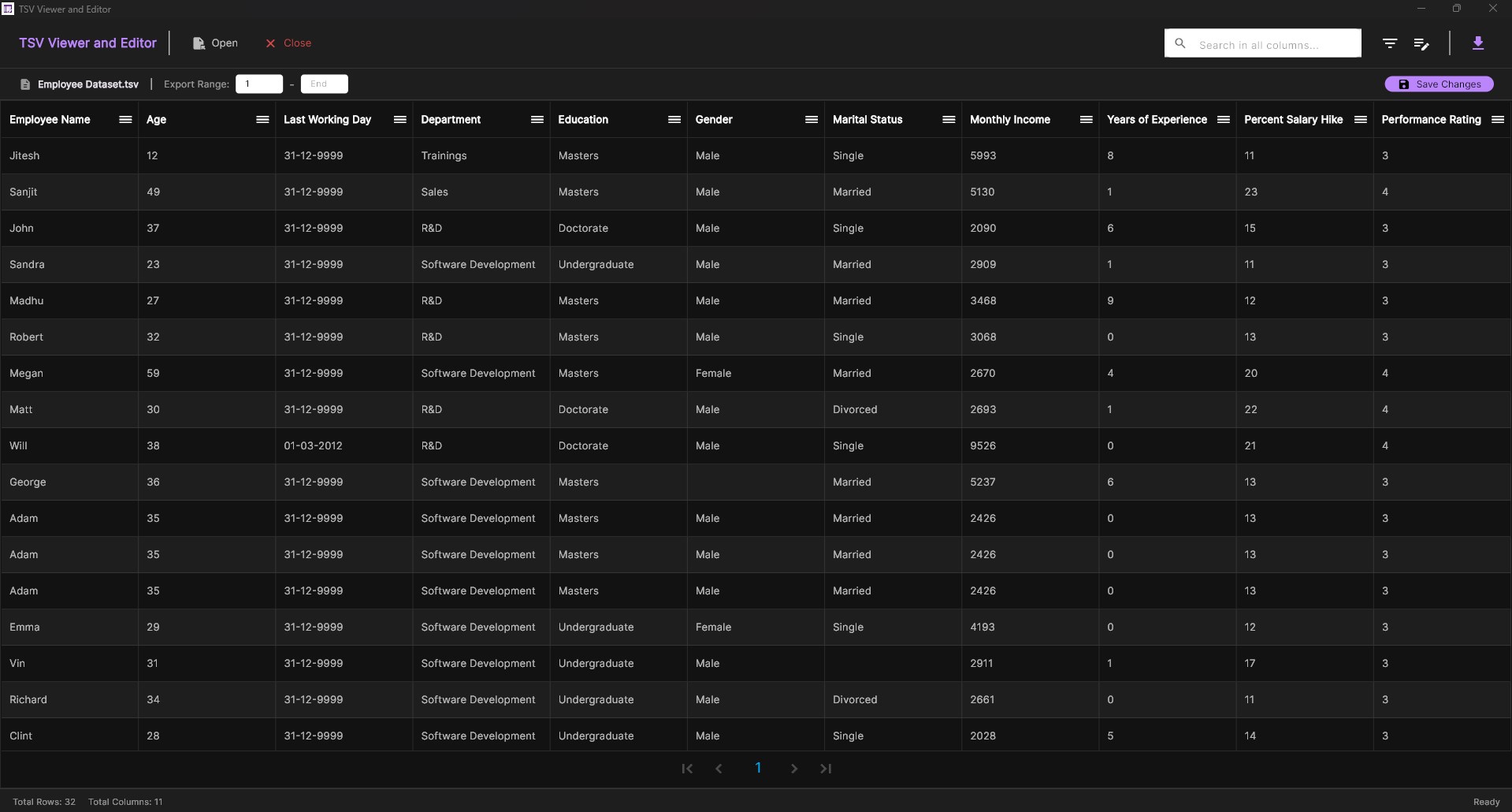
Task: Click the Open file button
Action: point(215,43)
